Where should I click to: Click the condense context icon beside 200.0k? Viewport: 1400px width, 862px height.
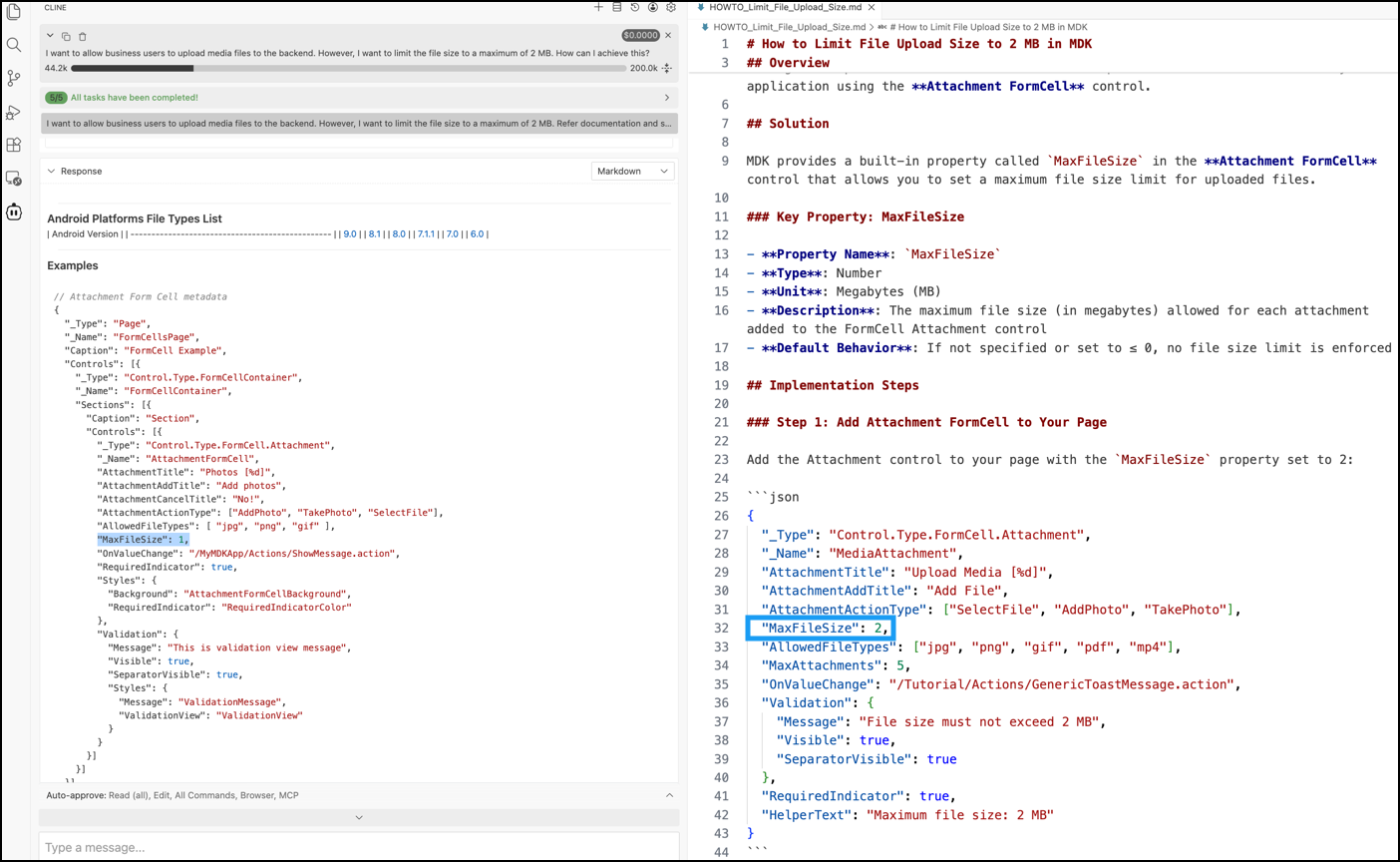pyautogui.click(x=667, y=69)
